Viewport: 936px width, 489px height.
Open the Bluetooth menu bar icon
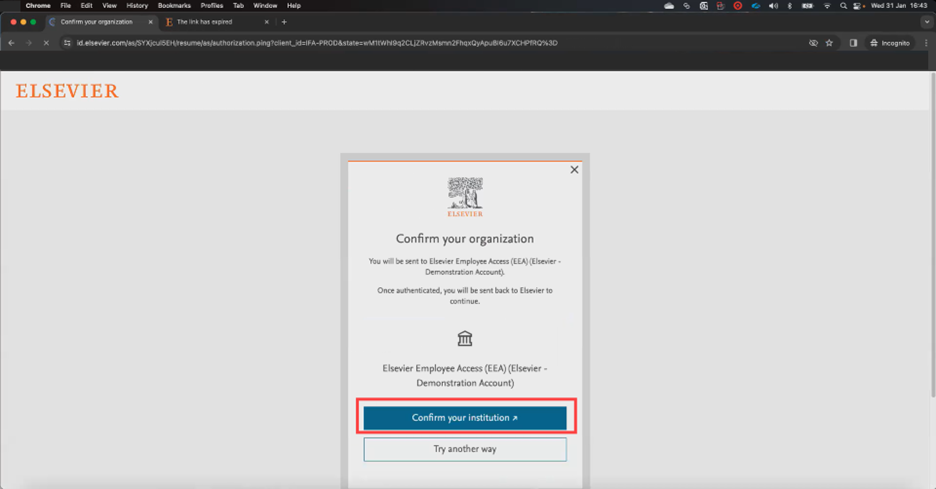click(790, 5)
